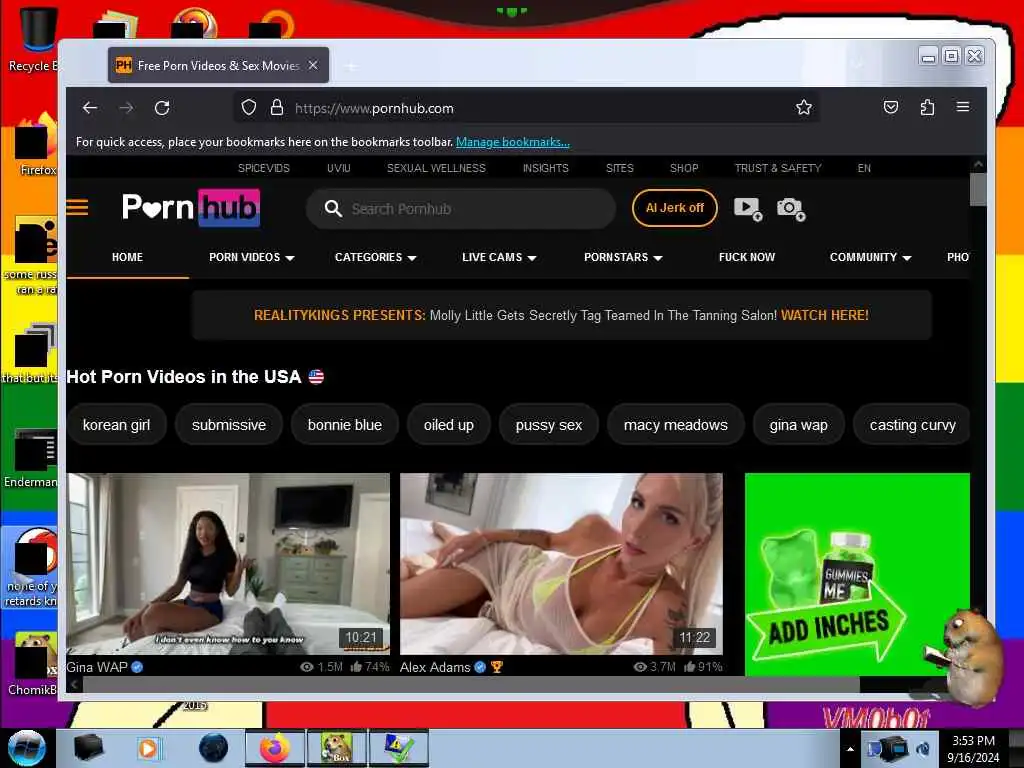Screen dimensions: 1024x768
Task: Select the gina wap tag chip
Action: point(798,425)
